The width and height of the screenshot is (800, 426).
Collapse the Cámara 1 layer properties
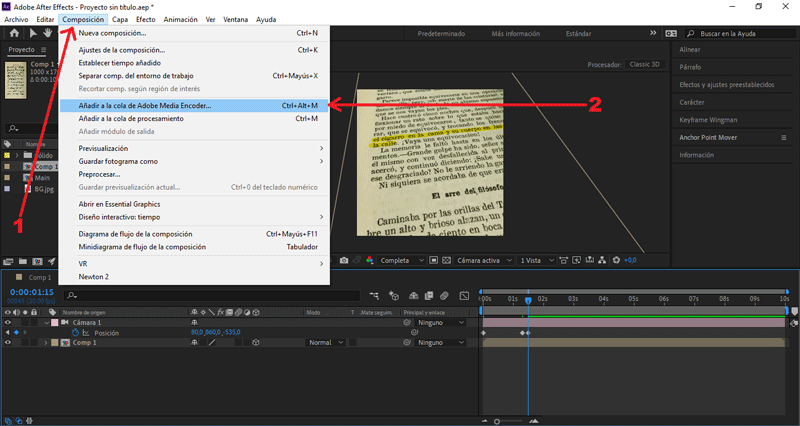47,322
